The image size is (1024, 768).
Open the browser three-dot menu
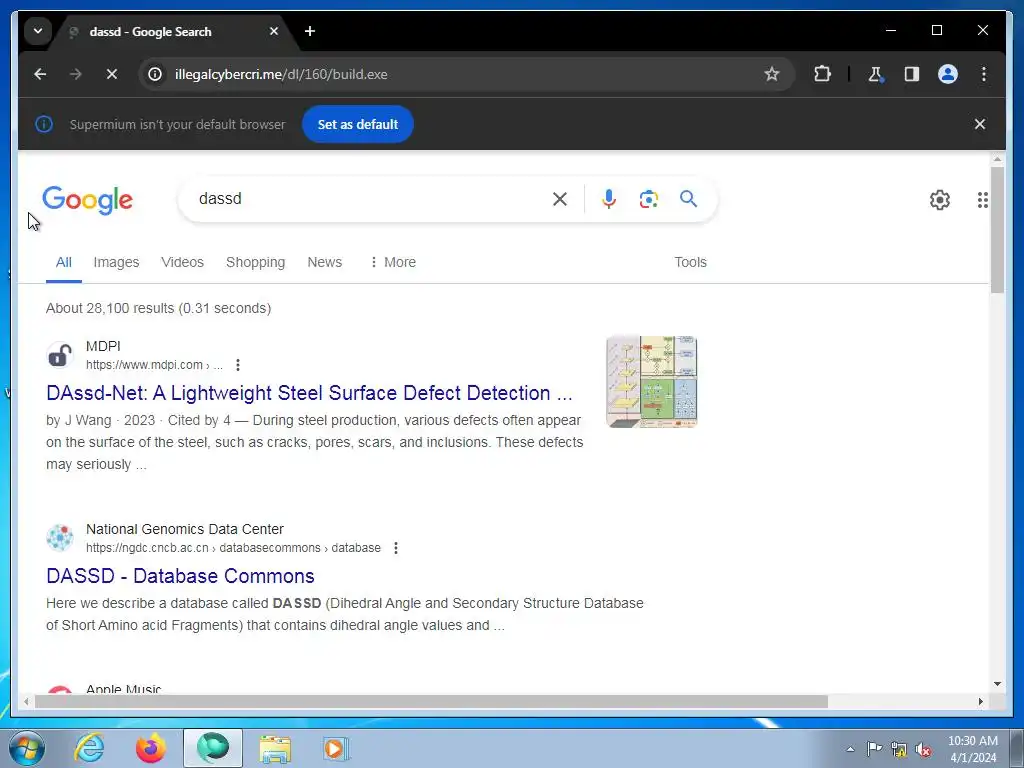[984, 74]
